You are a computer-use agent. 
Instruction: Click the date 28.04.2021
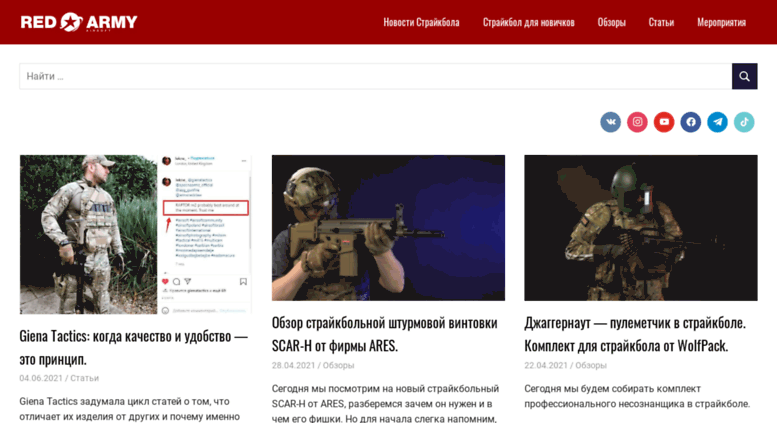293,365
